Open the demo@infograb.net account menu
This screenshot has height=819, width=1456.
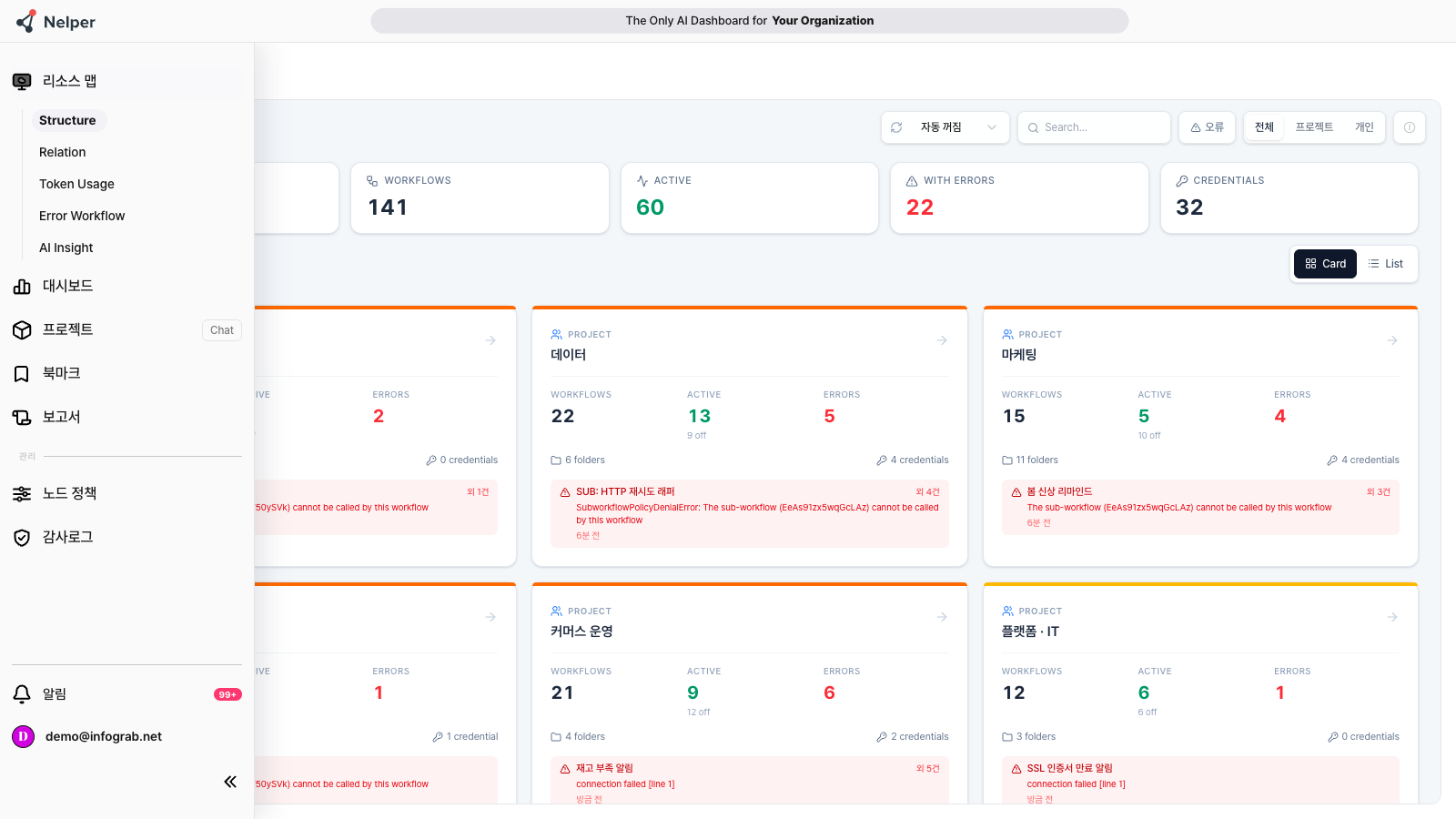[x=103, y=736]
